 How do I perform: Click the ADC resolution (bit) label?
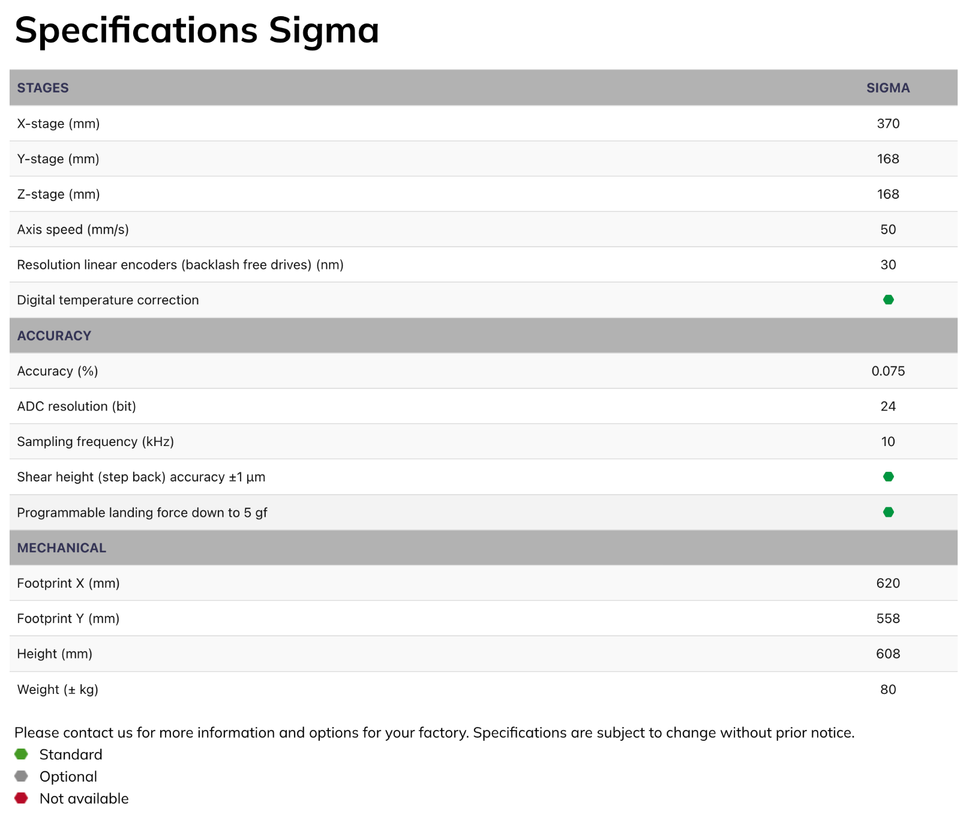[76, 406]
